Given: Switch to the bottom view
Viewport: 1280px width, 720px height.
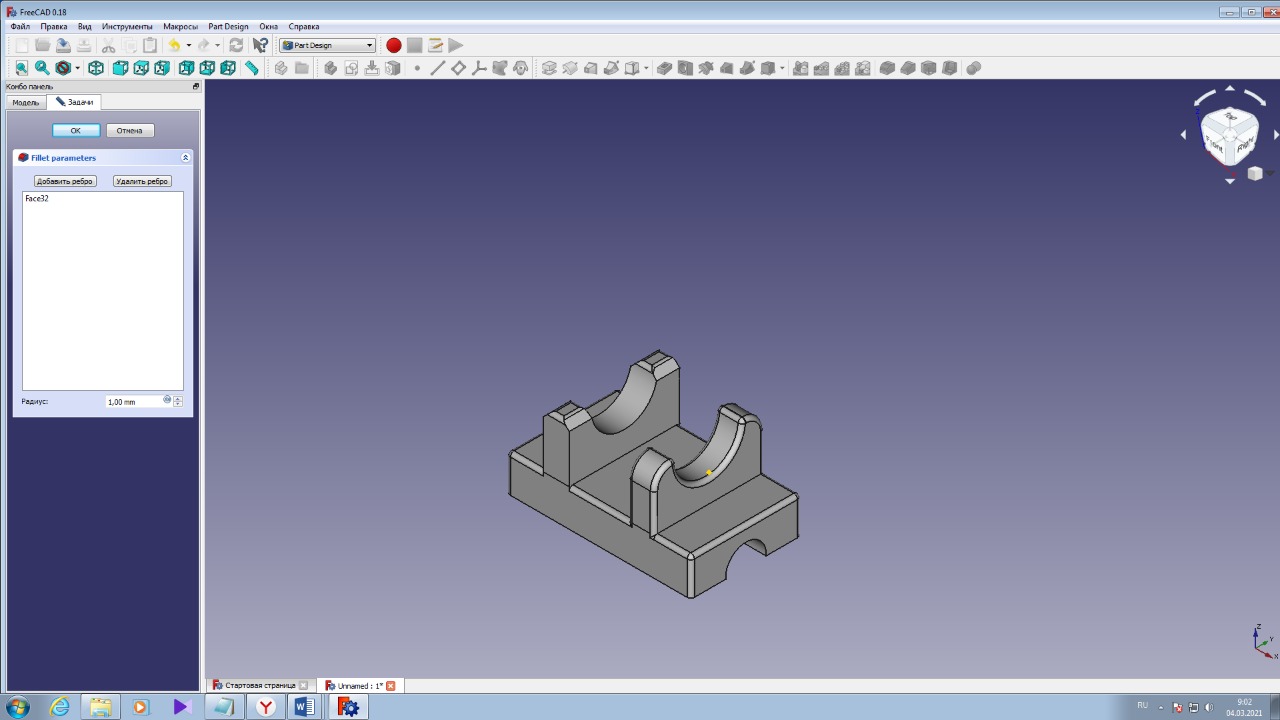Looking at the screenshot, I should pyautogui.click(x=207, y=68).
